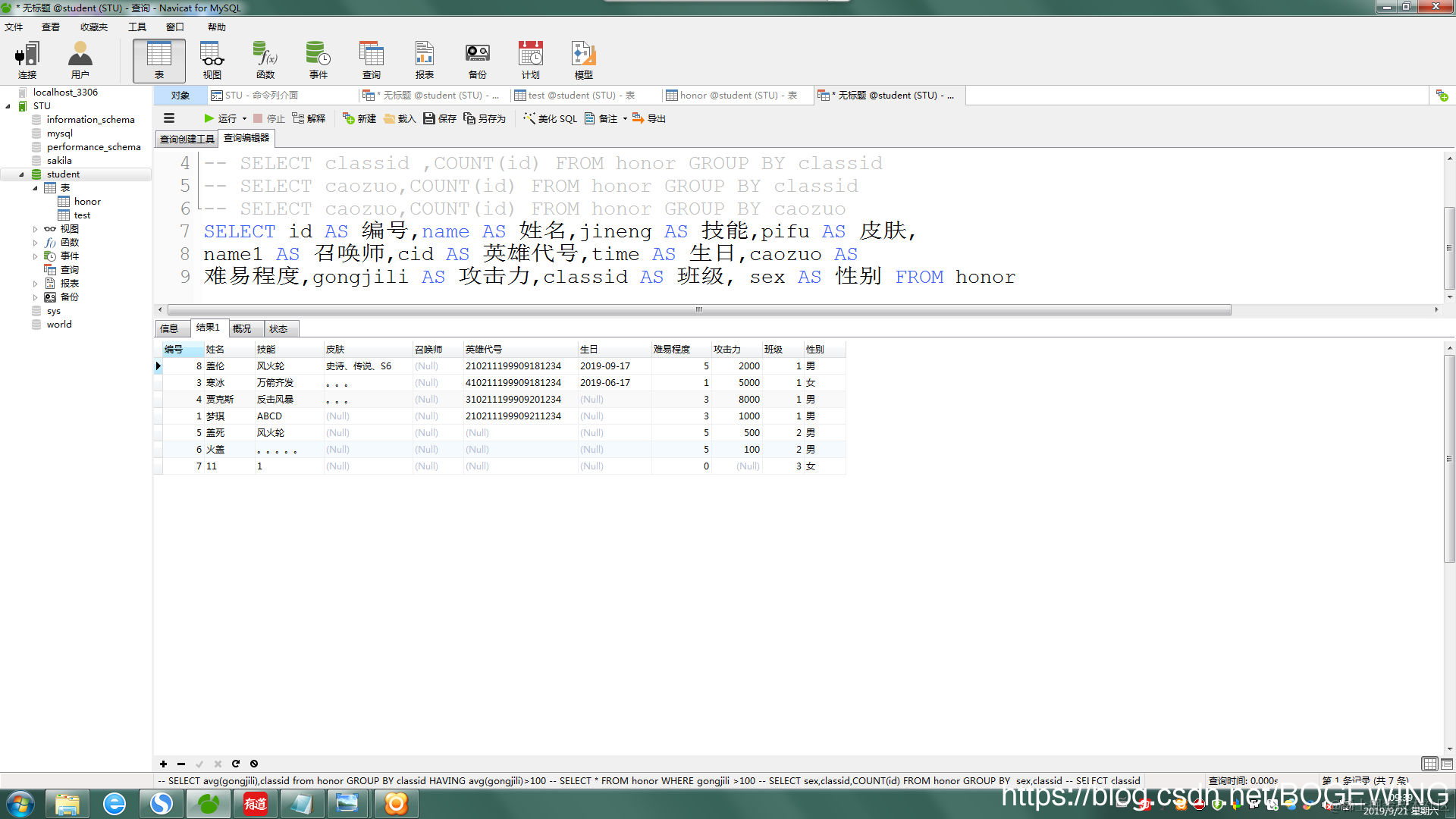Click the 函数 function icon

point(265,60)
